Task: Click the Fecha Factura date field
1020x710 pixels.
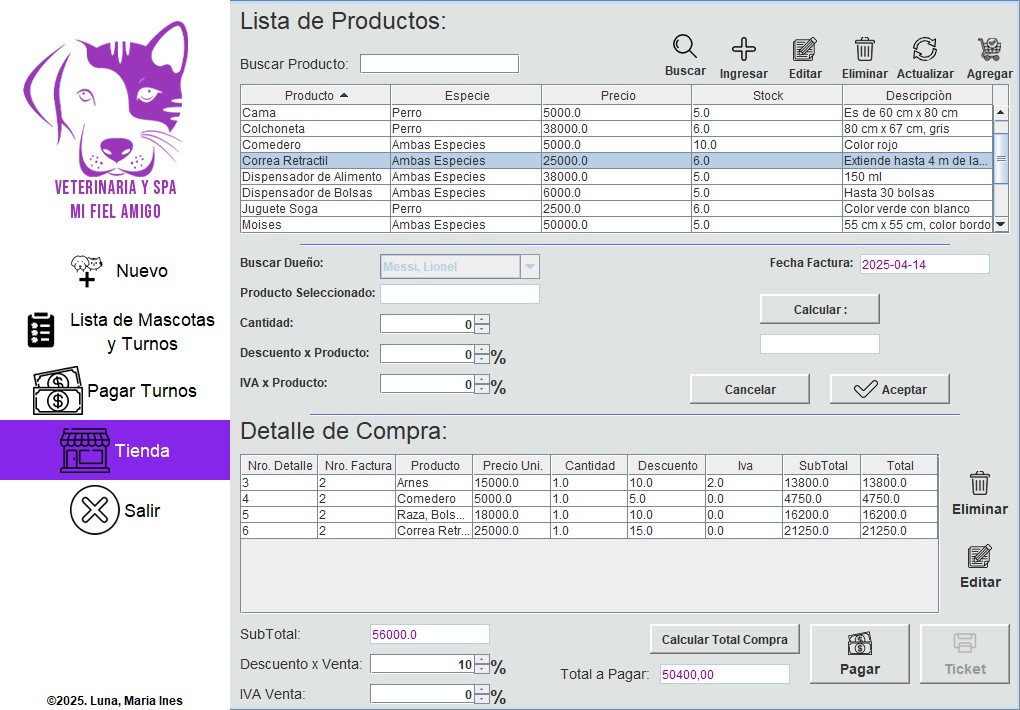Action: (x=925, y=264)
